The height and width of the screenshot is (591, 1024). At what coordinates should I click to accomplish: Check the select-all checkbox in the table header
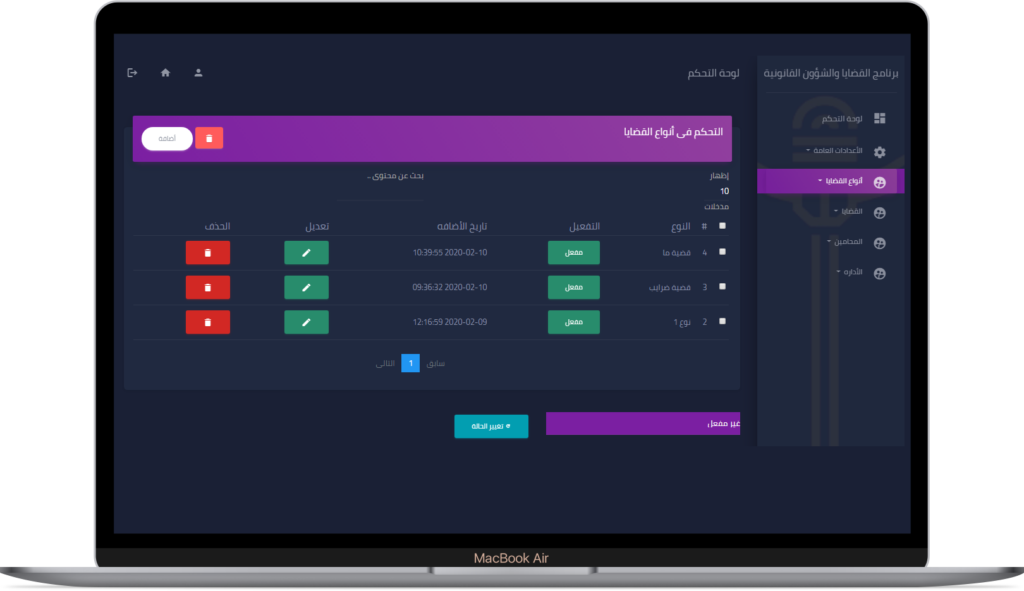coord(723,226)
